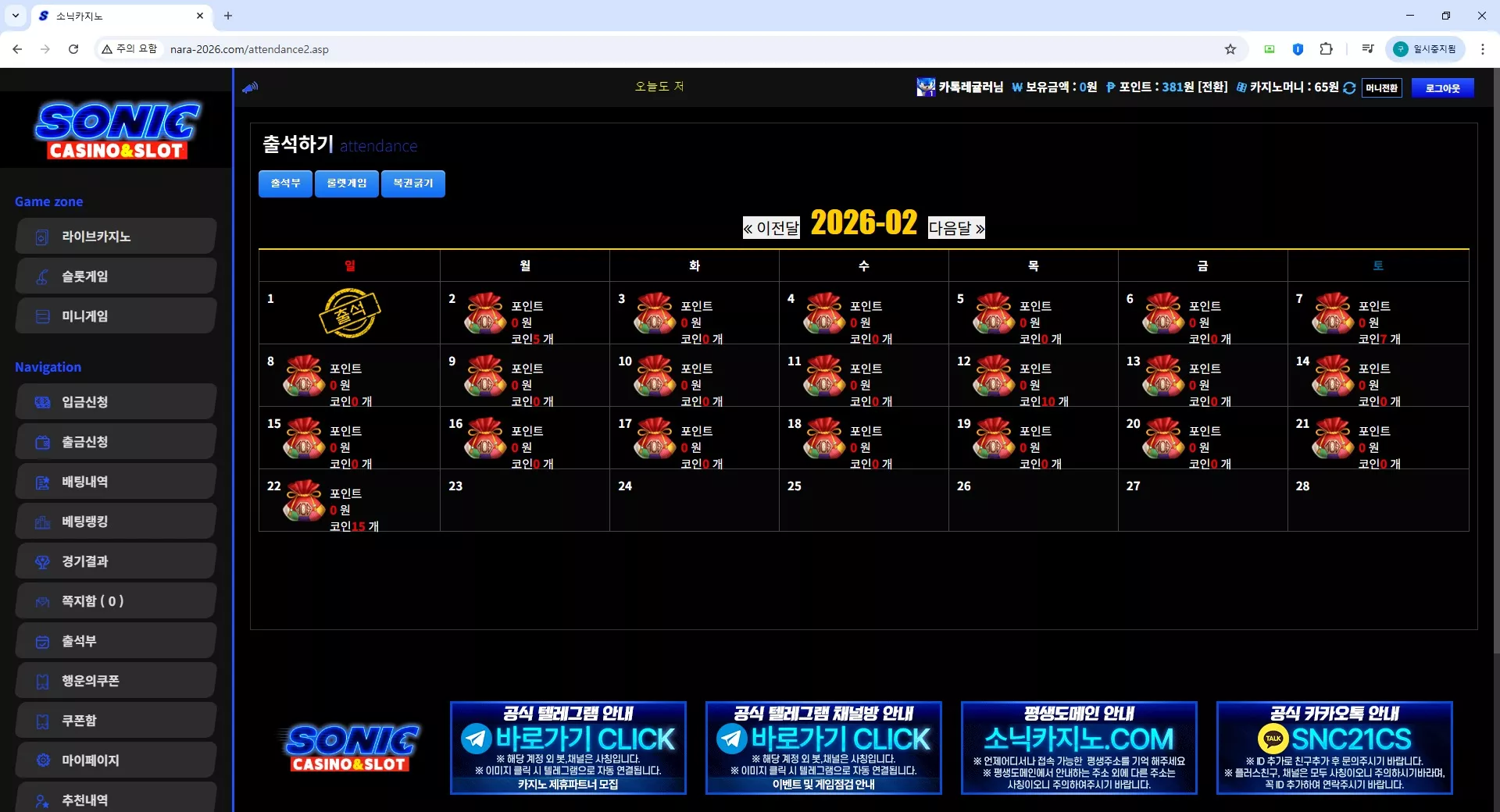Open the browser extensions puzzle icon

point(1326,49)
